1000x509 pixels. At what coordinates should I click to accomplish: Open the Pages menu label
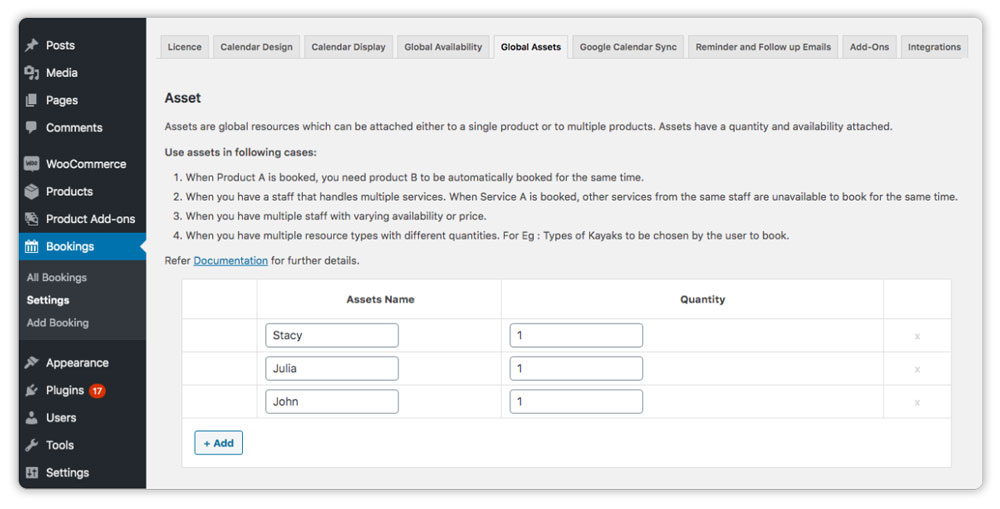coord(62,100)
